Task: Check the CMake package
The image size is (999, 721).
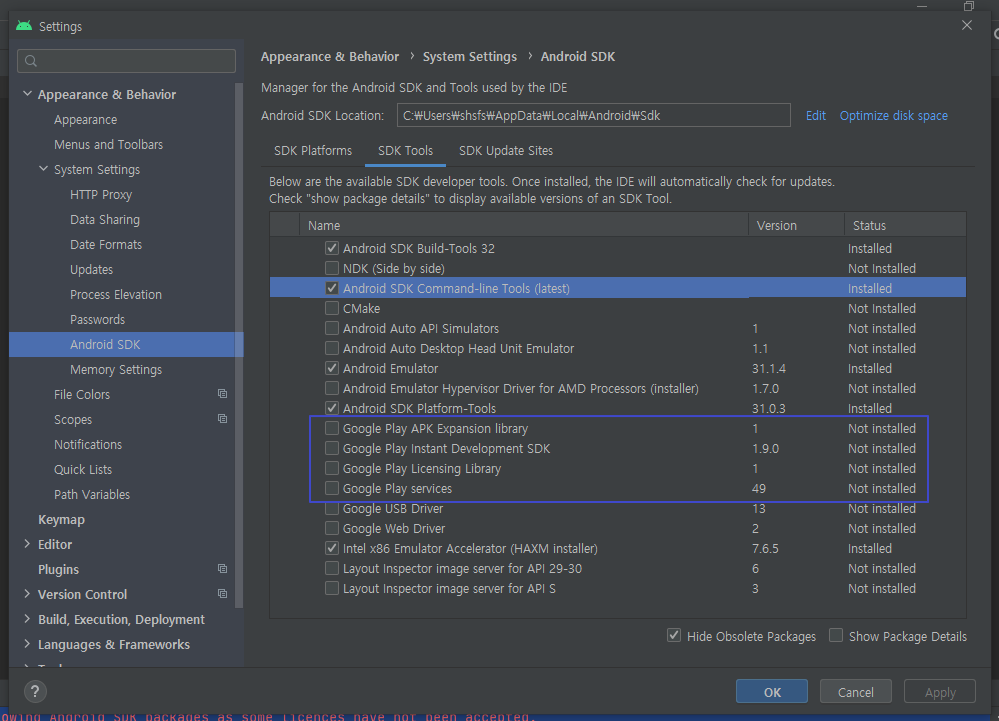Action: click(331, 308)
